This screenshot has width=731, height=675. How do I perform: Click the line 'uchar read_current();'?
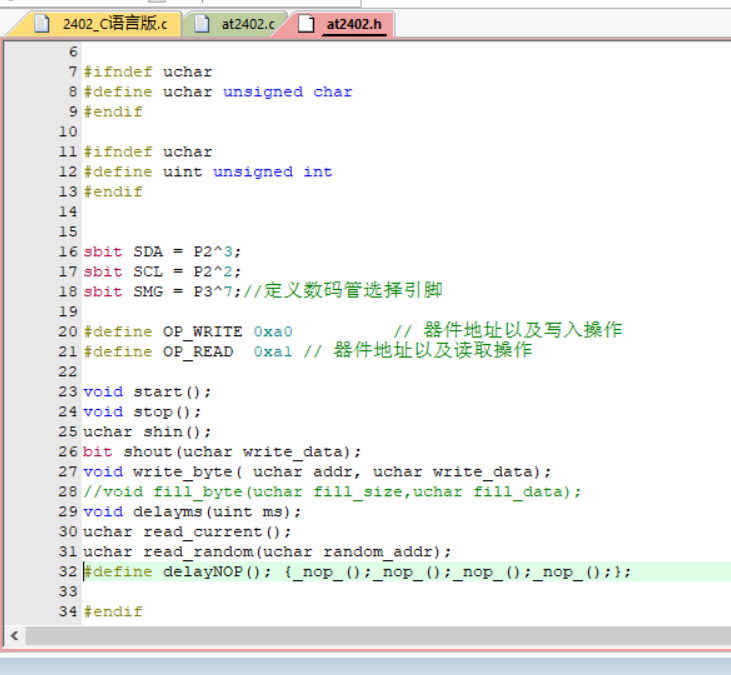click(187, 532)
